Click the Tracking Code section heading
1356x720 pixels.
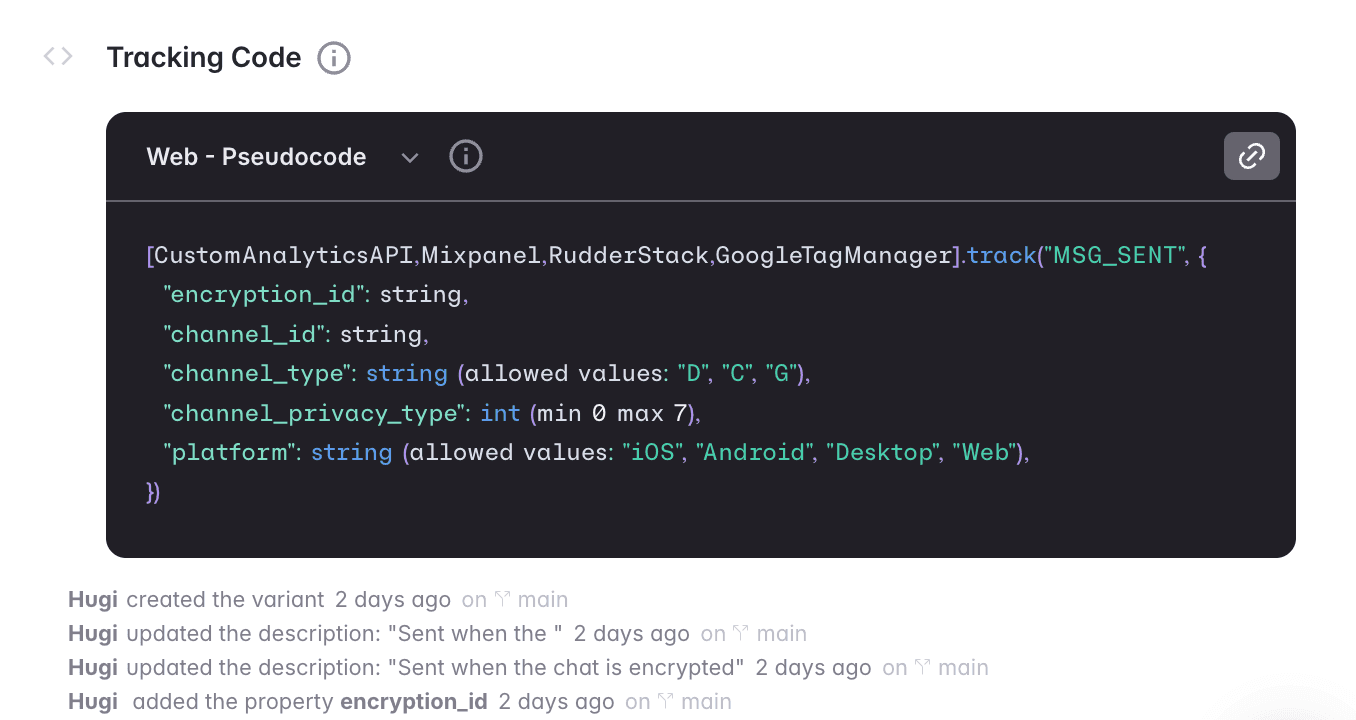204,57
